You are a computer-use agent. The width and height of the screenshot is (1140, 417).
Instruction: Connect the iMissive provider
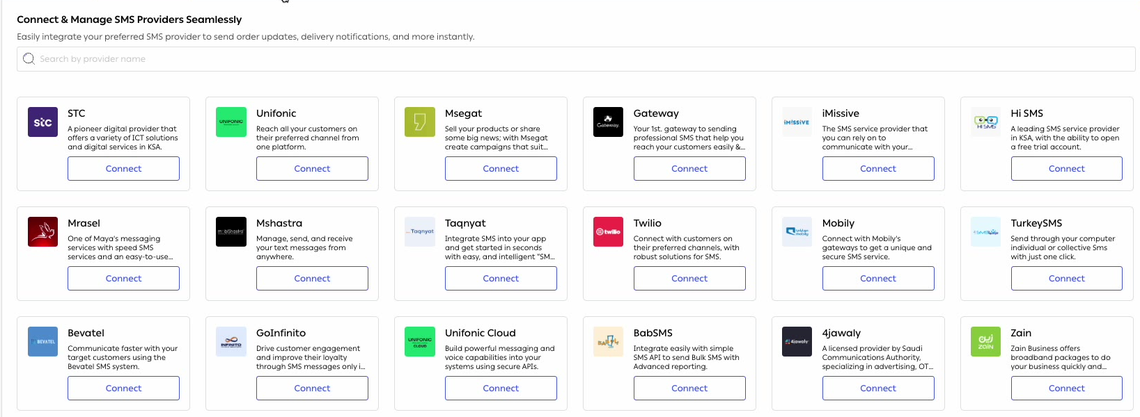878,169
